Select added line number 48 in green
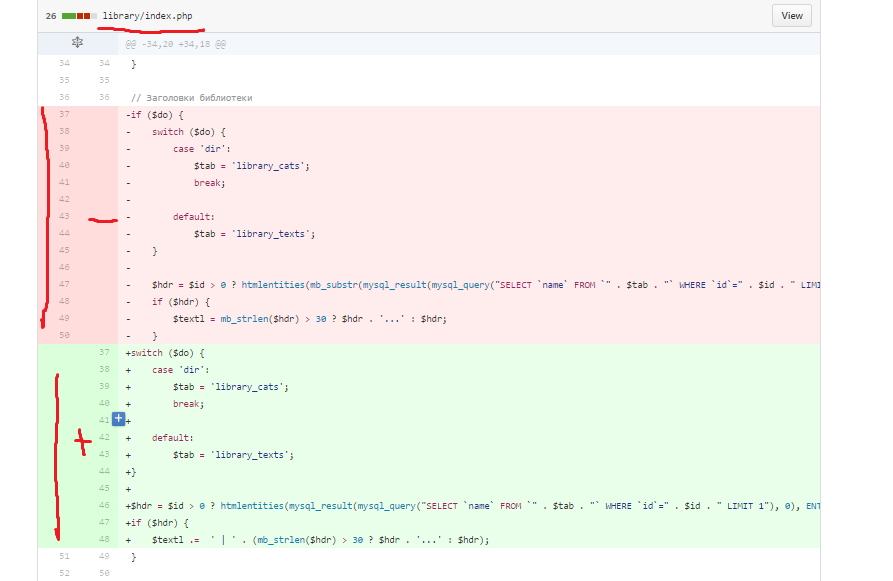This screenshot has height=581, width=893. point(103,539)
